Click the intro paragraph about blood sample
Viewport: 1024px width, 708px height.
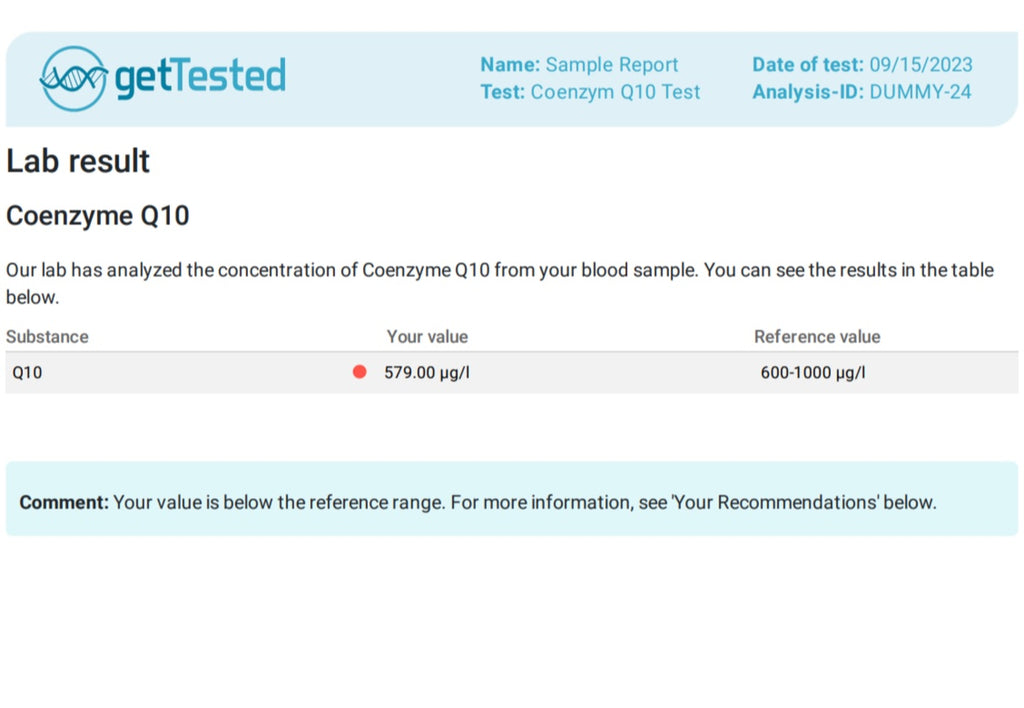[x=500, y=270]
